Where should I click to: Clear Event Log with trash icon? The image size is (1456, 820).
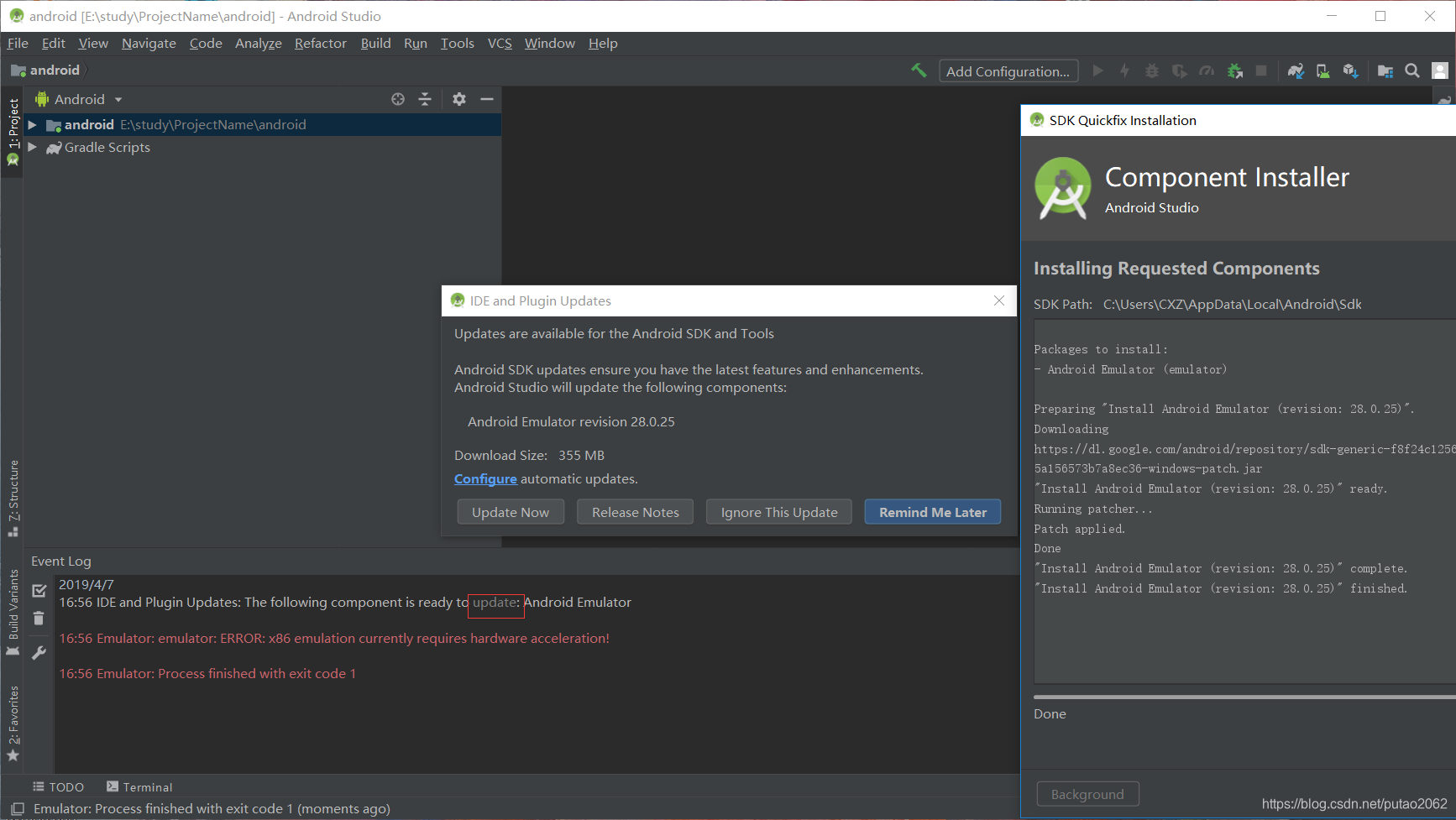[x=39, y=619]
